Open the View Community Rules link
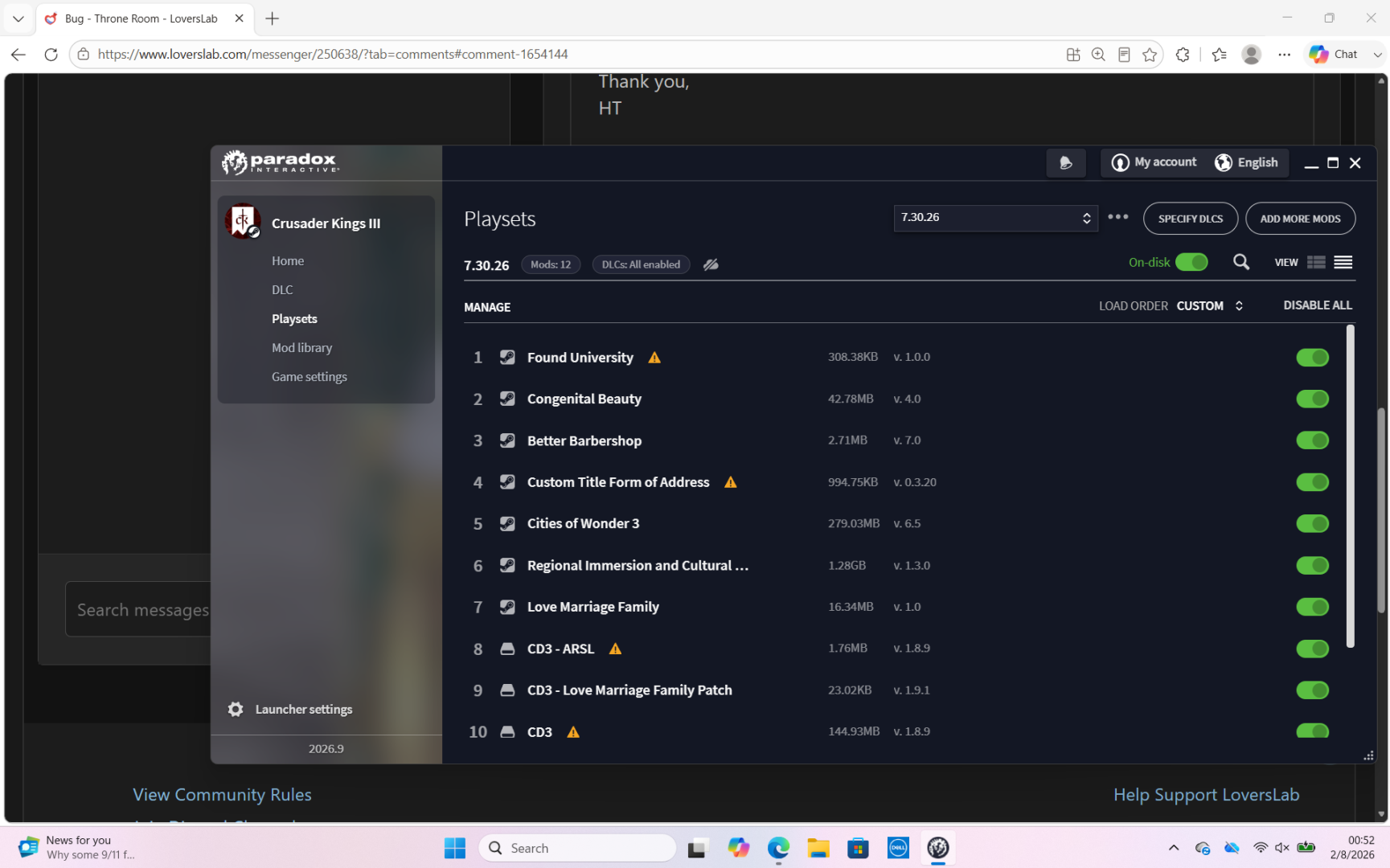 222,795
